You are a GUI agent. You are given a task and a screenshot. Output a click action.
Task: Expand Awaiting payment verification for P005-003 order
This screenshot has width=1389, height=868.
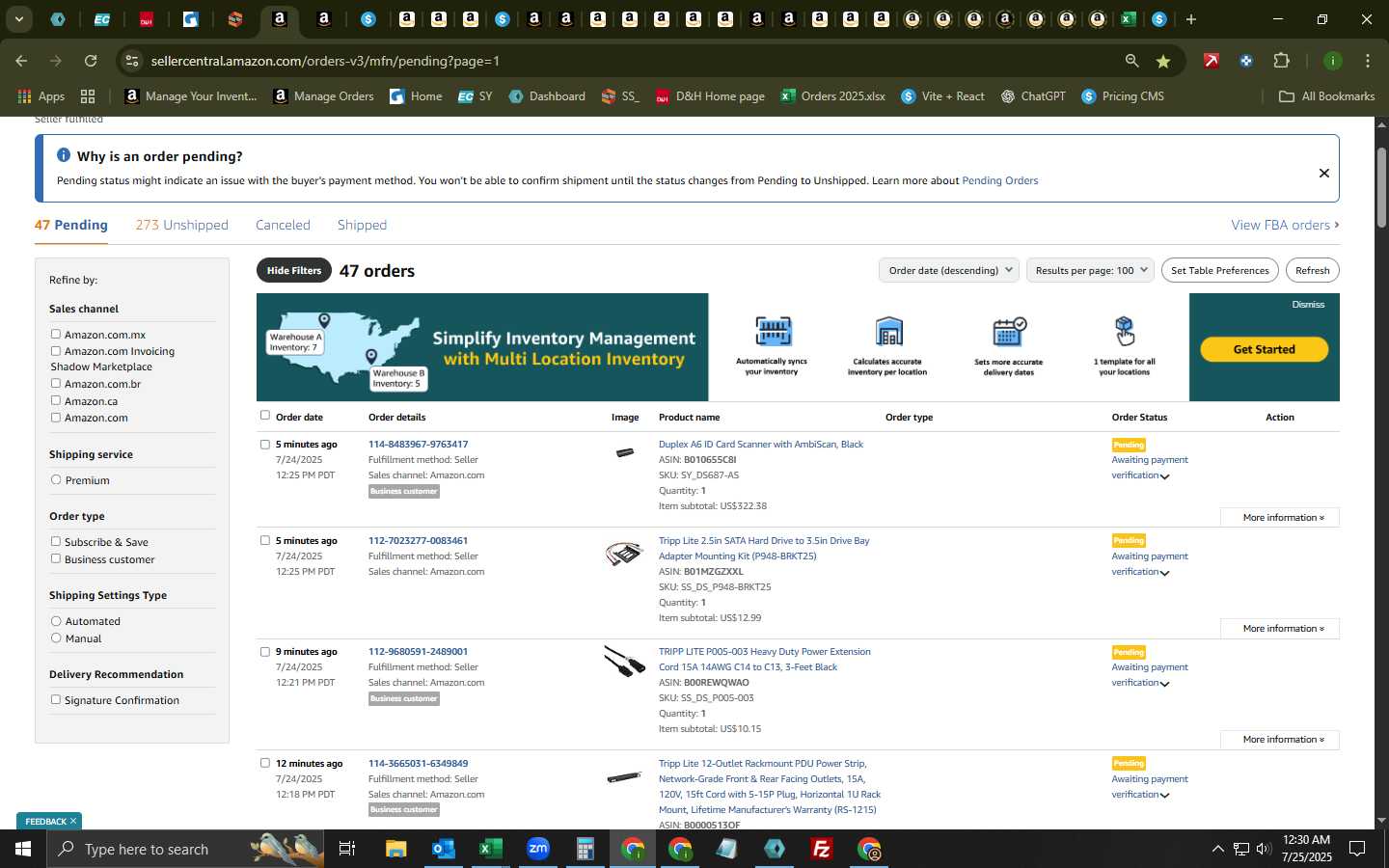pyautogui.click(x=1164, y=684)
